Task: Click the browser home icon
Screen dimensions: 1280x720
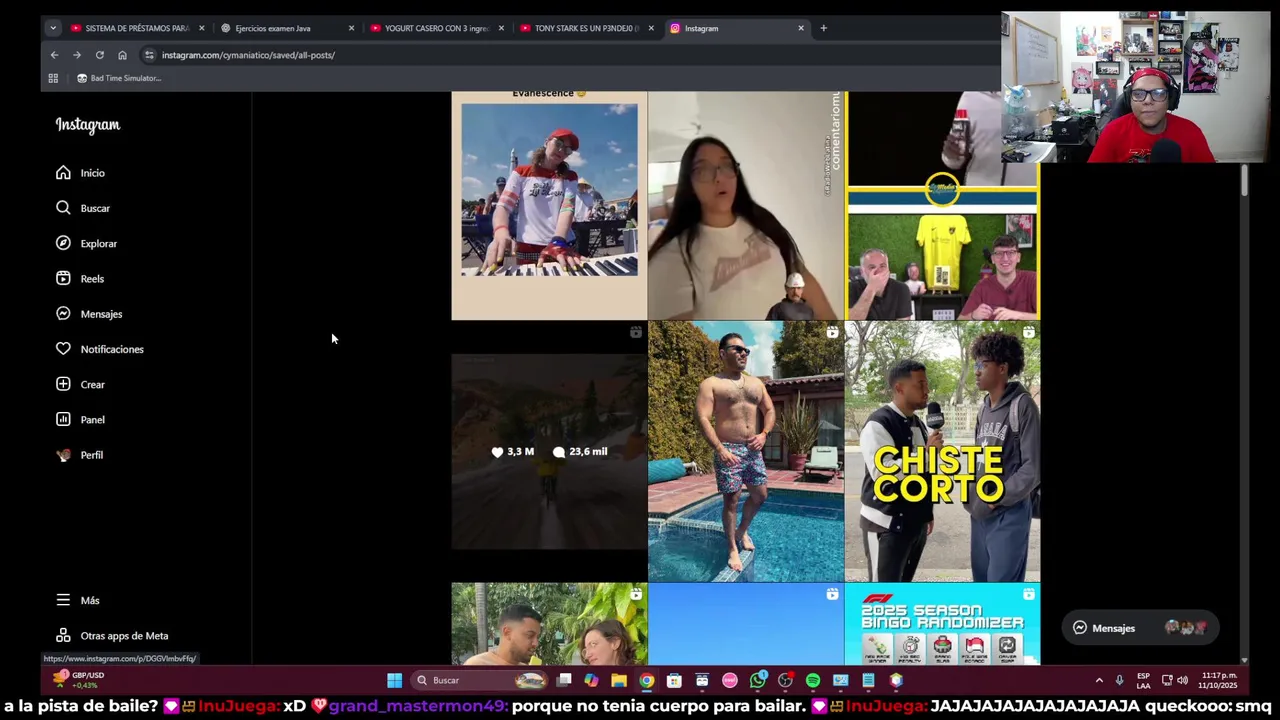Action: (x=122, y=55)
